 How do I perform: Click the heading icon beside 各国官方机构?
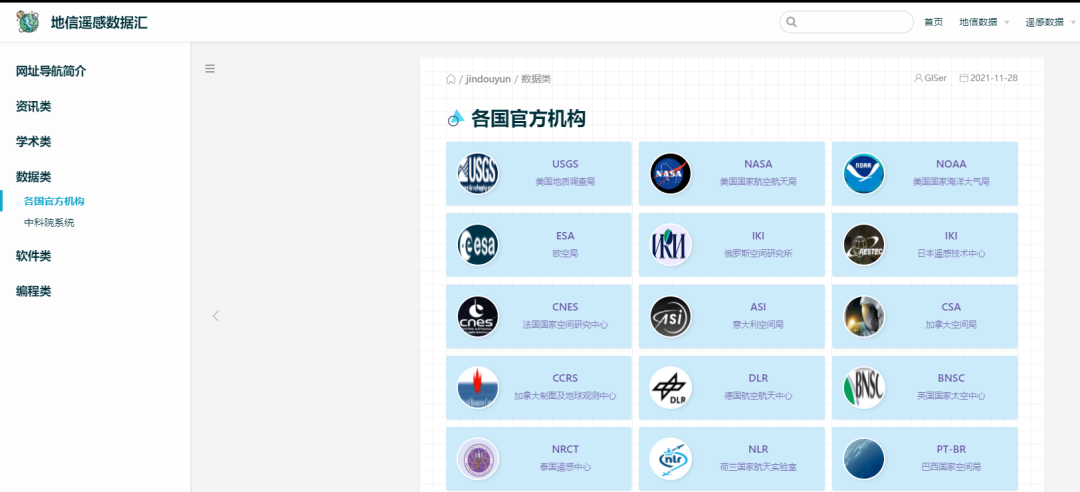pos(455,118)
